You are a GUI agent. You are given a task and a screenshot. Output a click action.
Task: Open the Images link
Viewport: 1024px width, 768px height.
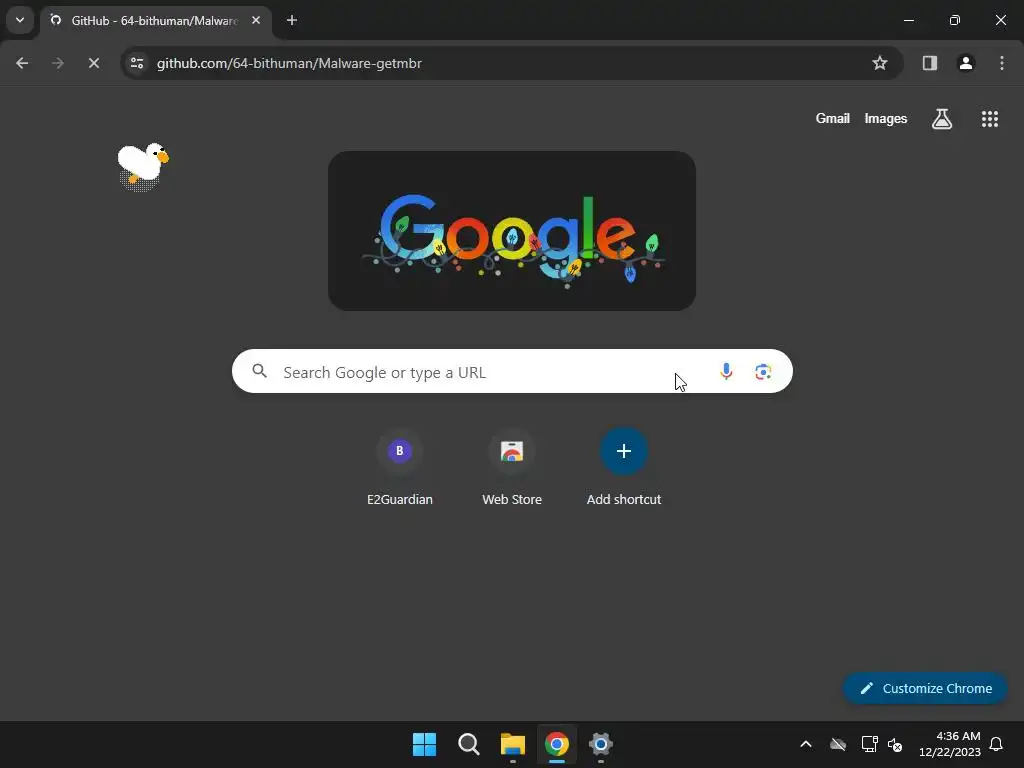pos(886,119)
